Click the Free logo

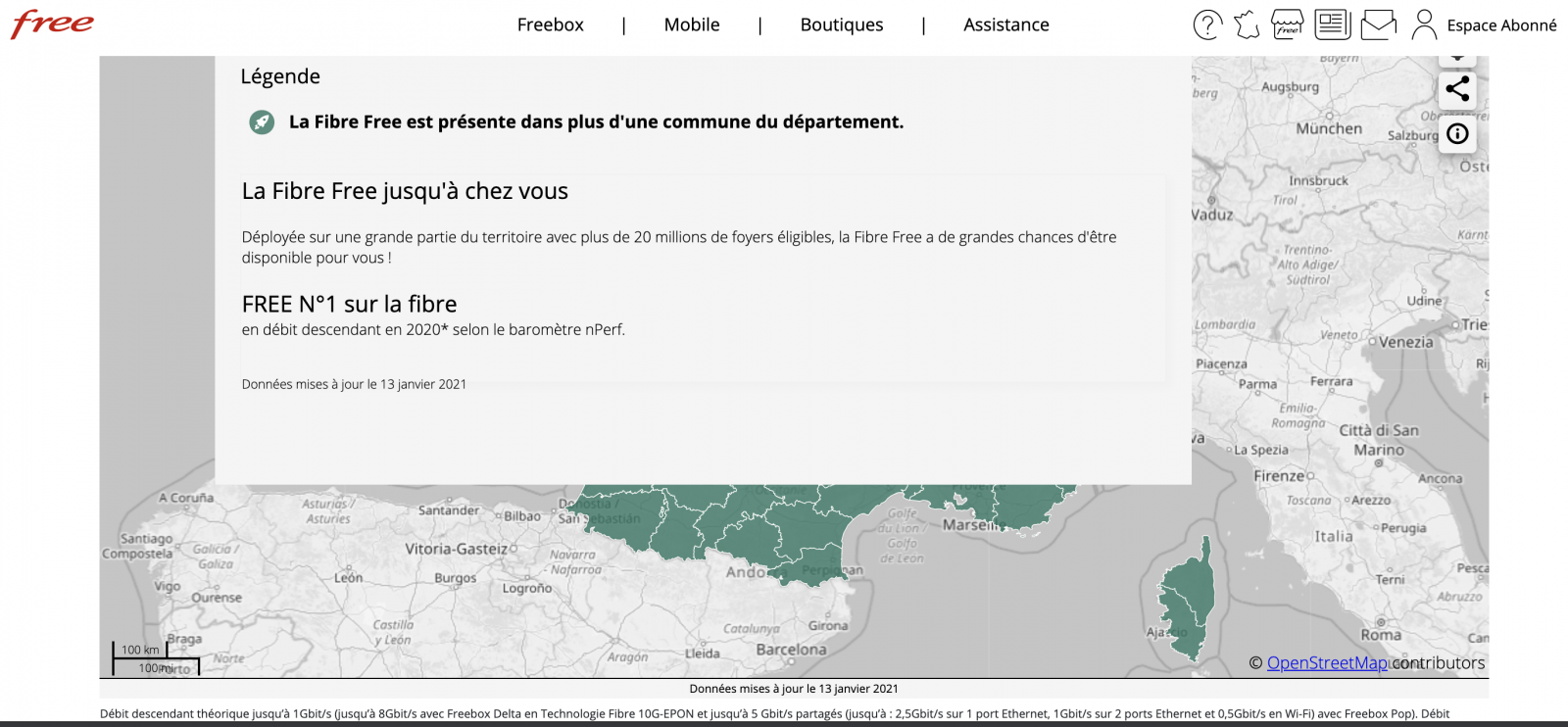click(x=53, y=24)
